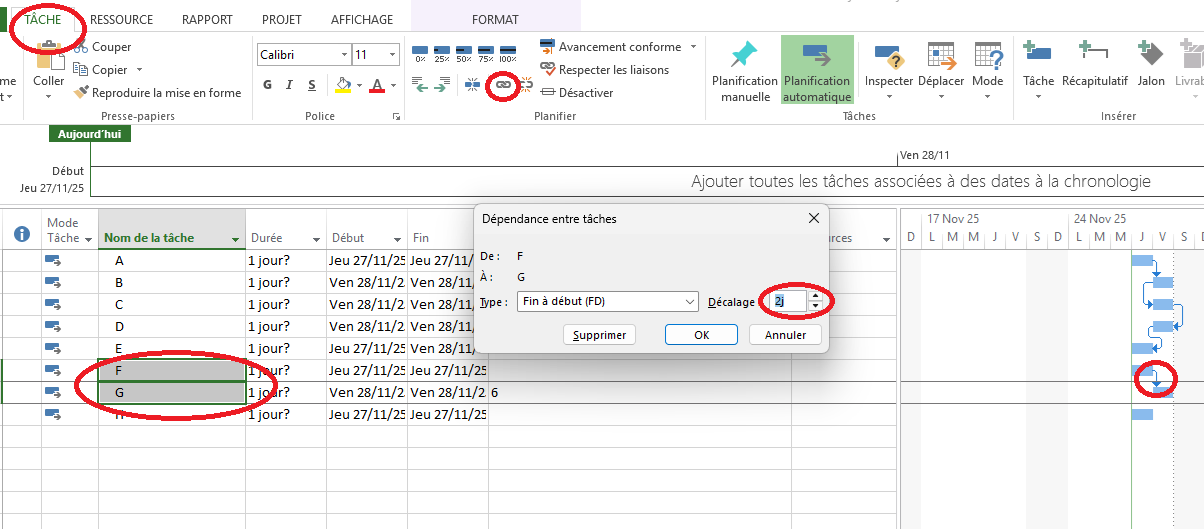
Task: Open the PROJET ribbon tab
Action: tap(282, 19)
